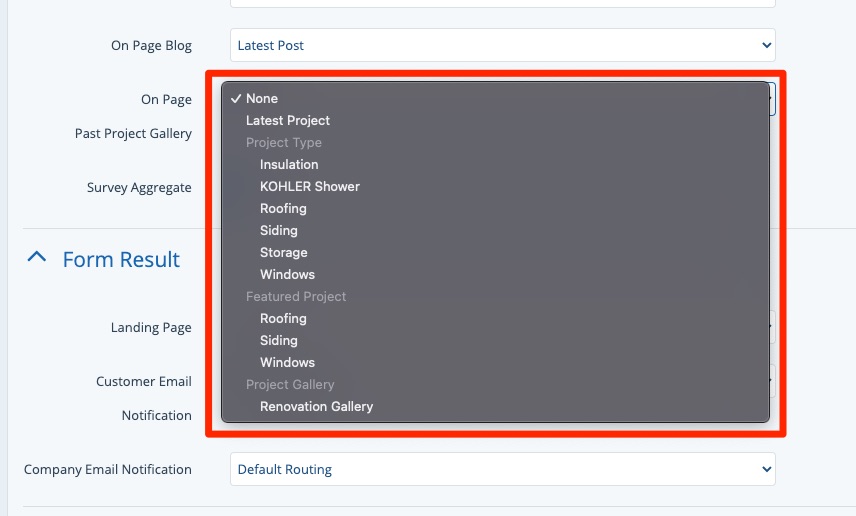Screen dimensions: 856x516
Task: Select Insulation under Project Type
Action: [x=289, y=164]
